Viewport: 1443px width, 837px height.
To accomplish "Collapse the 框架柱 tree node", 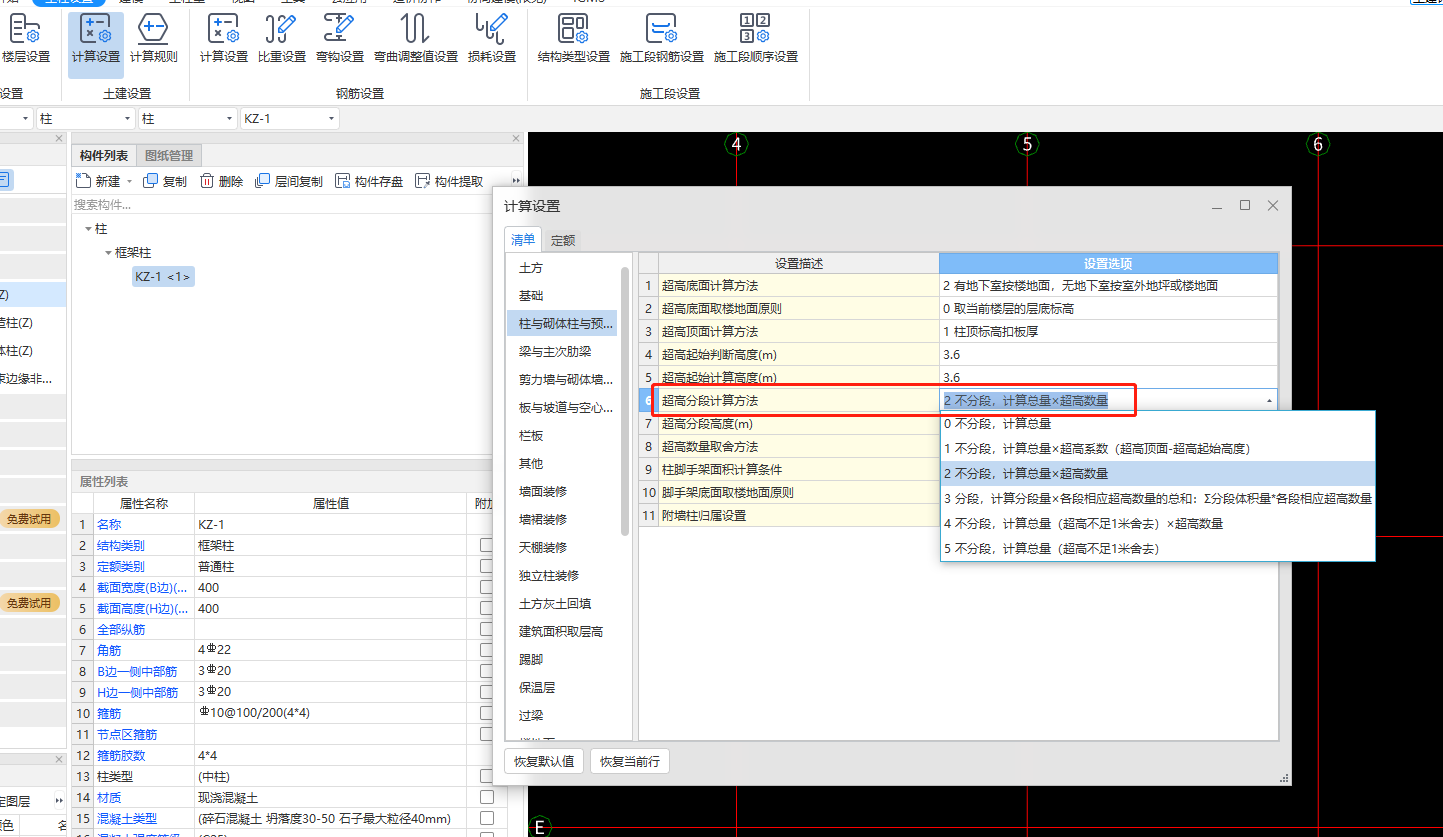I will coord(108,253).
